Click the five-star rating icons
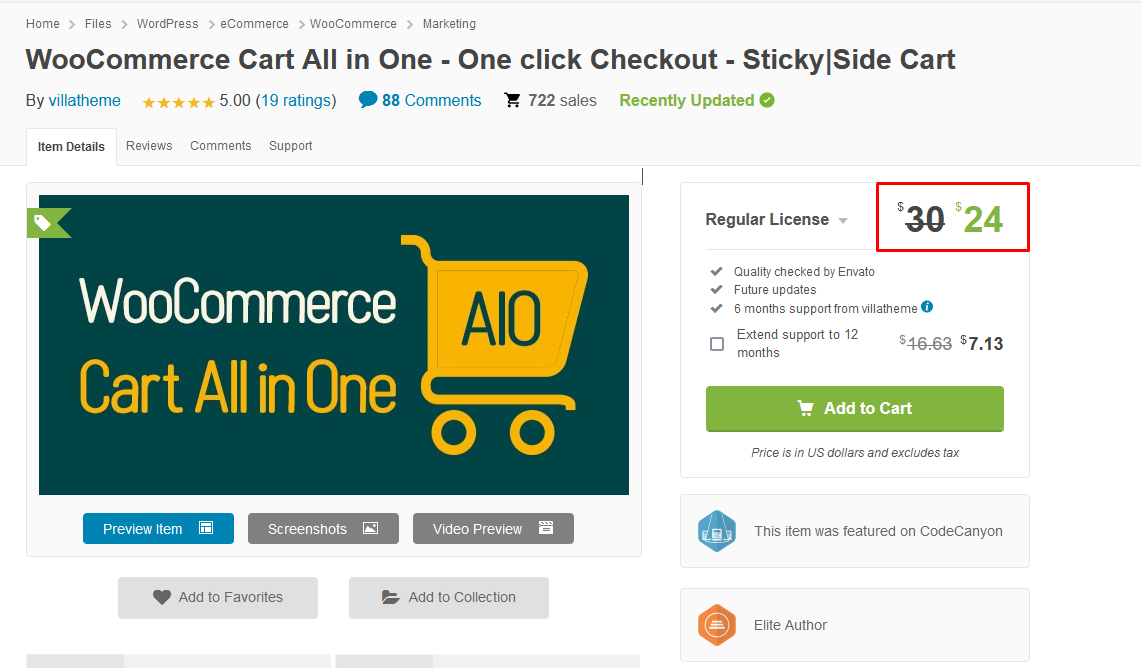Viewport: 1141px width, 668px height. click(x=178, y=102)
